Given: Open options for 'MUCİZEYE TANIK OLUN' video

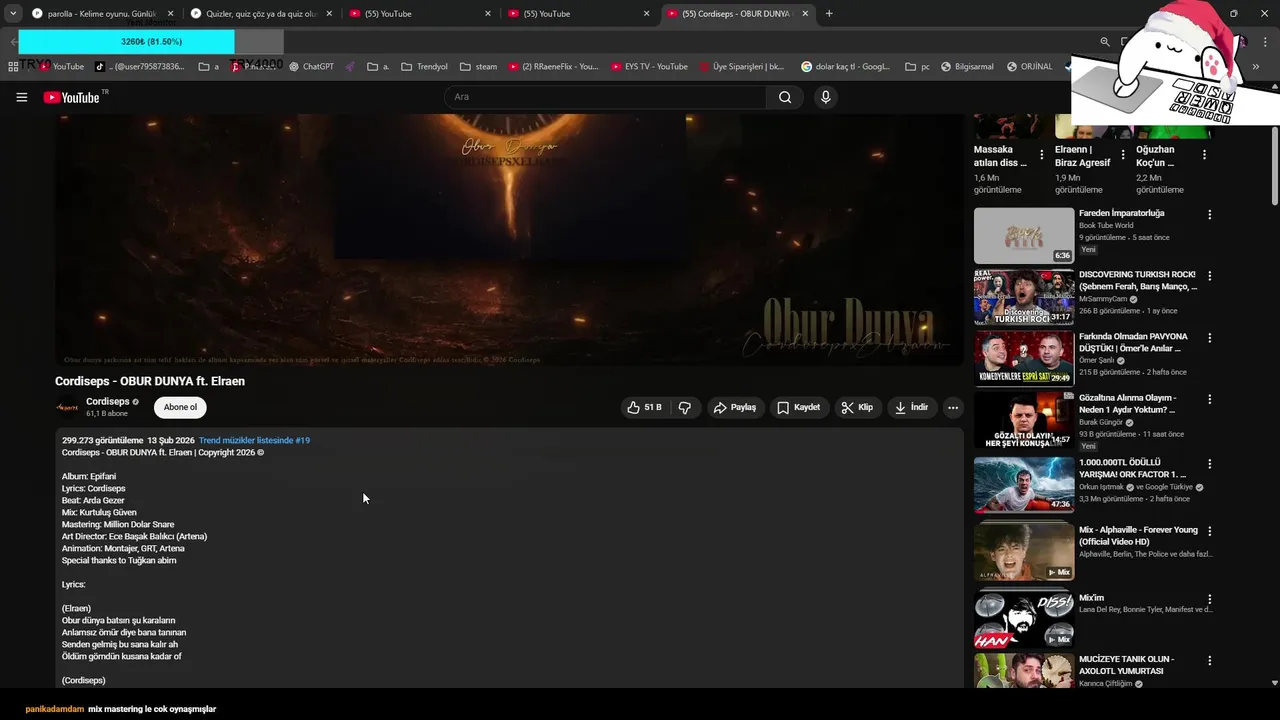Looking at the screenshot, I should (x=1210, y=660).
